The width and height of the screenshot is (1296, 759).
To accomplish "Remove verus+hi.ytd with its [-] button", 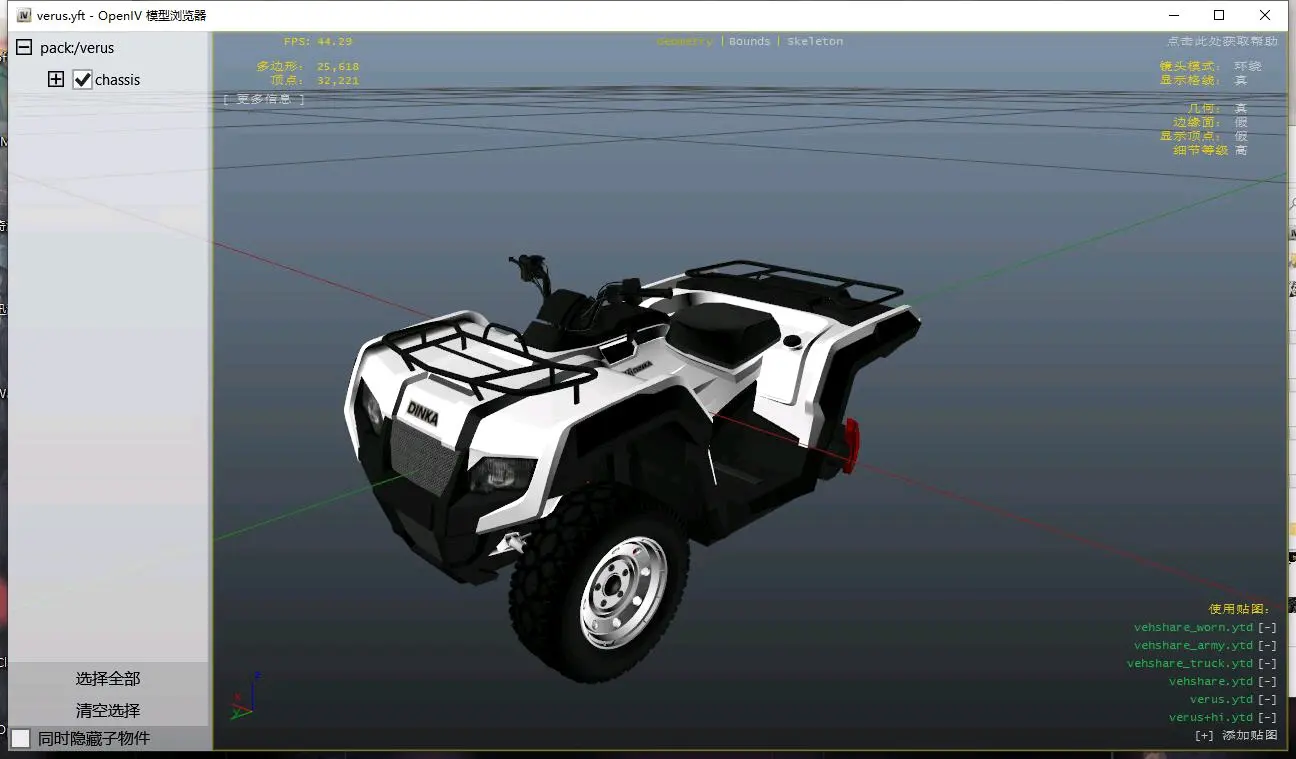I will (1267, 718).
